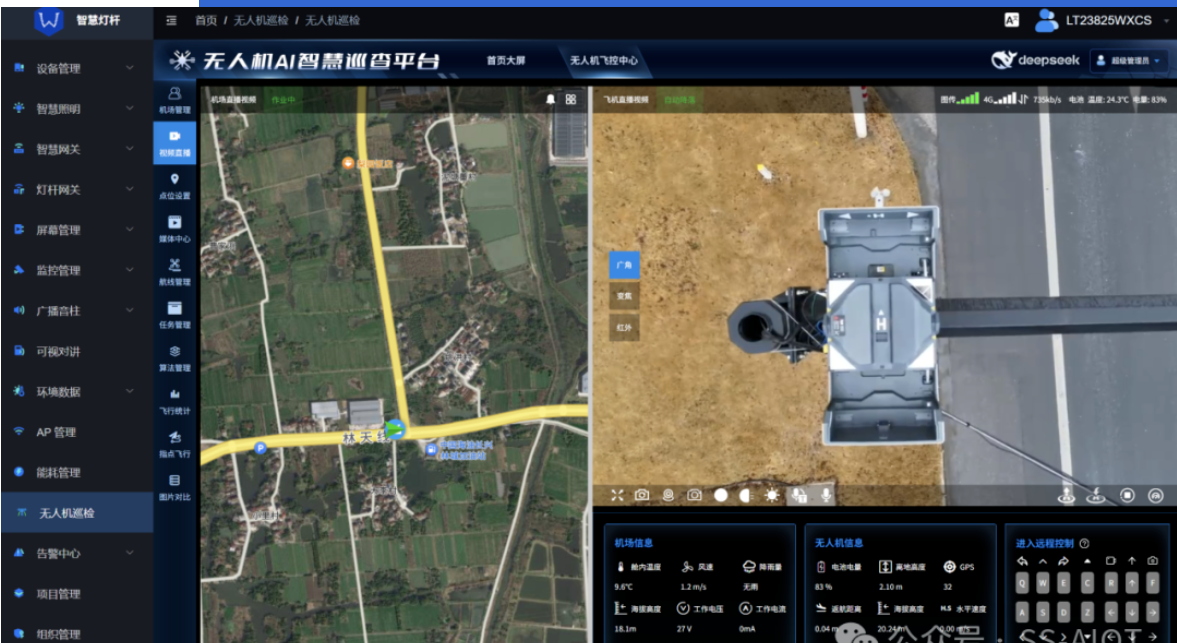The width and height of the screenshot is (1177, 643).
Task: Click the brightness sun icon on video toolbar
Action: point(772,495)
